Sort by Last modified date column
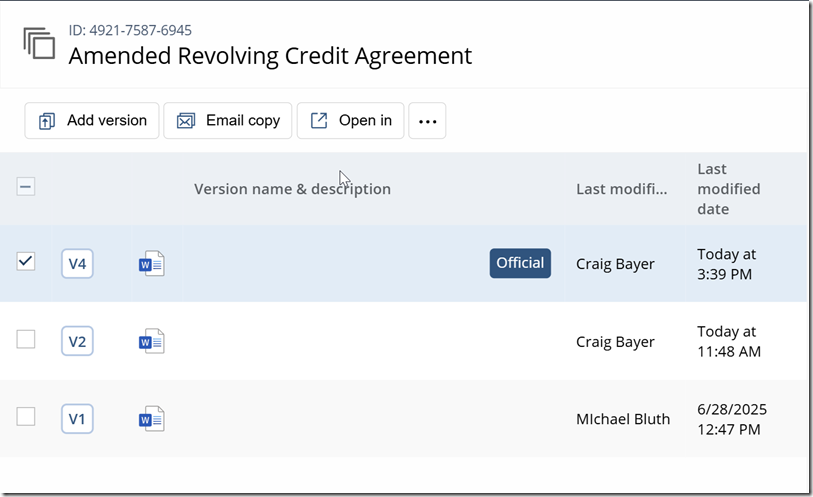This screenshot has width=813, height=497. coord(728,189)
